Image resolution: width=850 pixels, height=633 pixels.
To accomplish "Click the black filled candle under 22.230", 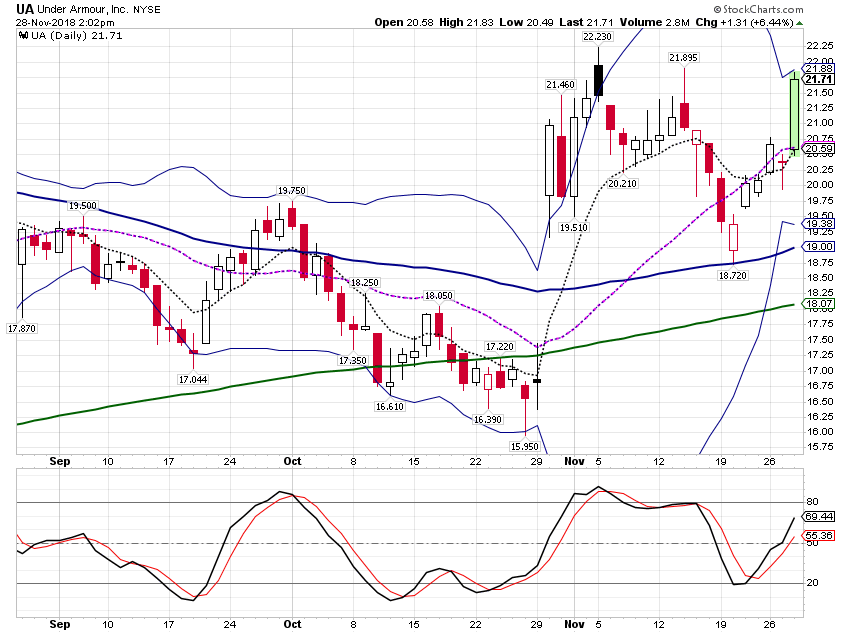I will [x=598, y=80].
